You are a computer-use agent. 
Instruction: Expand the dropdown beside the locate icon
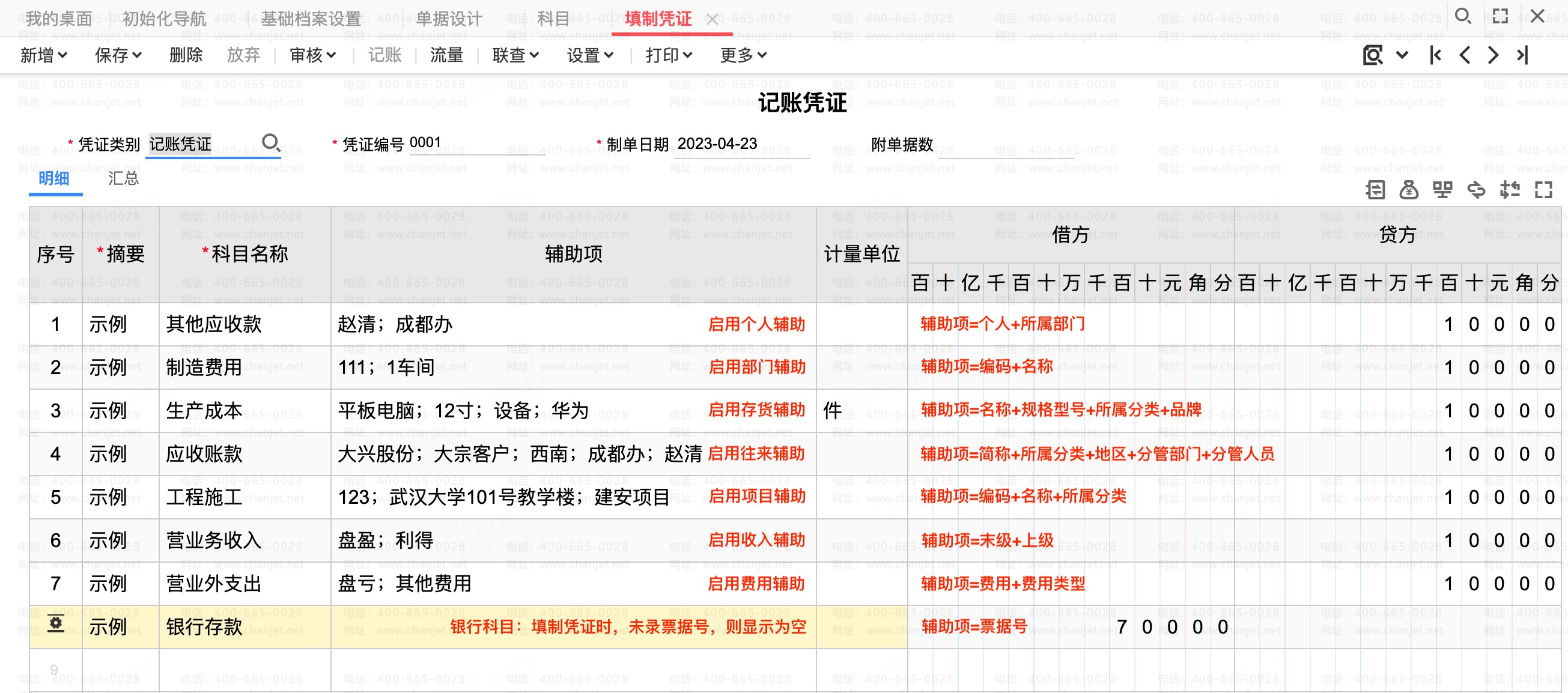tap(1402, 55)
